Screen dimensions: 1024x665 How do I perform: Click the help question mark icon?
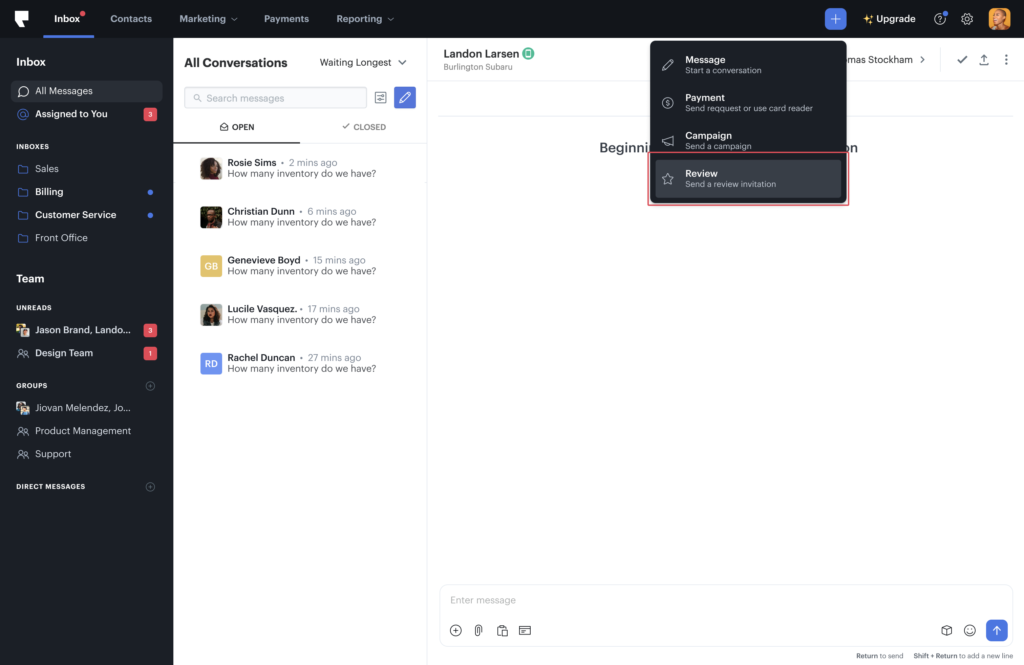(939, 19)
